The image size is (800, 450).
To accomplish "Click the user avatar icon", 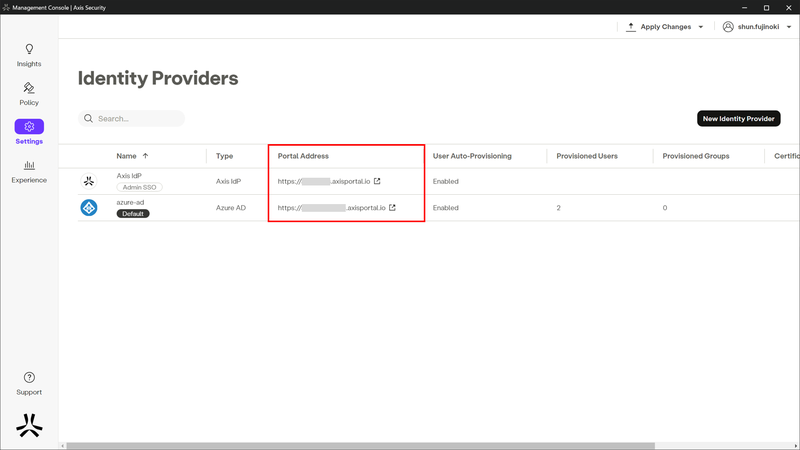I will point(728,27).
